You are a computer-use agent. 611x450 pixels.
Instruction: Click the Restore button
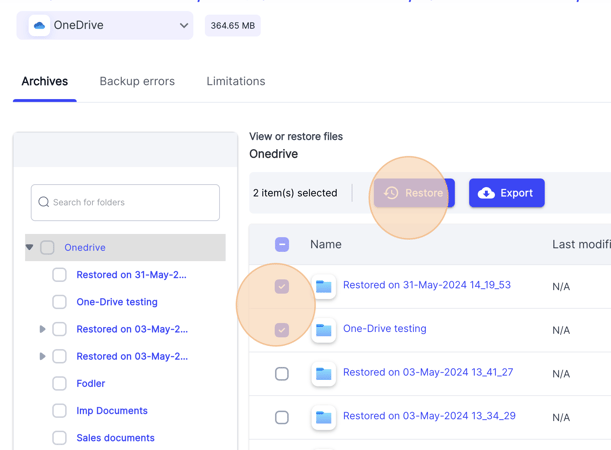[x=414, y=193]
